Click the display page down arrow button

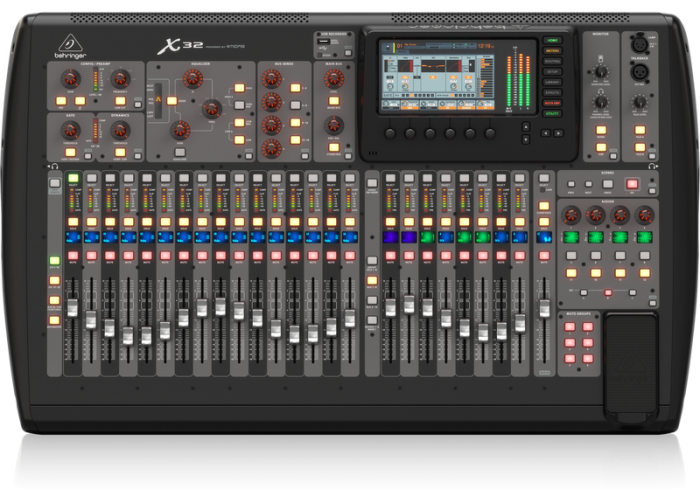(526, 139)
